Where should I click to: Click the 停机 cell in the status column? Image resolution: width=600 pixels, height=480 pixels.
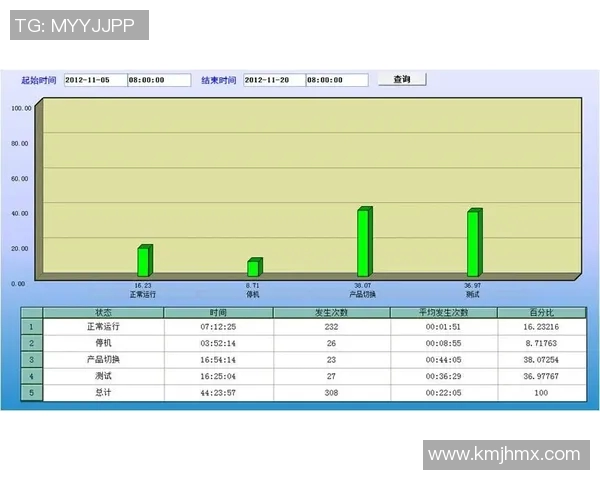[x=104, y=343]
